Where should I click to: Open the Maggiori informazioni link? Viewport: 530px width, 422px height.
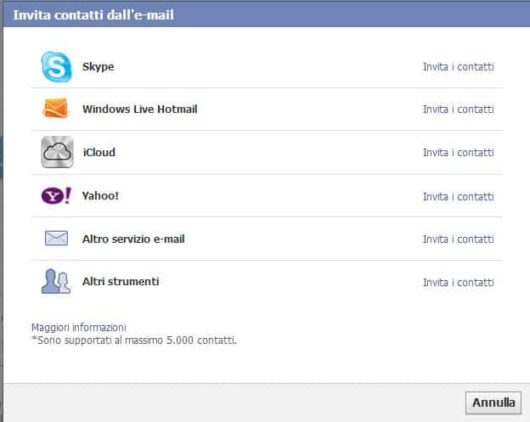pyautogui.click(x=79, y=327)
